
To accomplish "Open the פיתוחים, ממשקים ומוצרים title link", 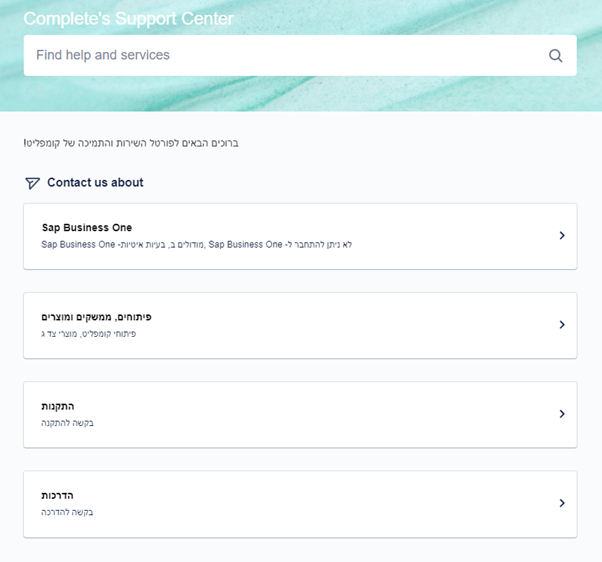I will [x=97, y=317].
